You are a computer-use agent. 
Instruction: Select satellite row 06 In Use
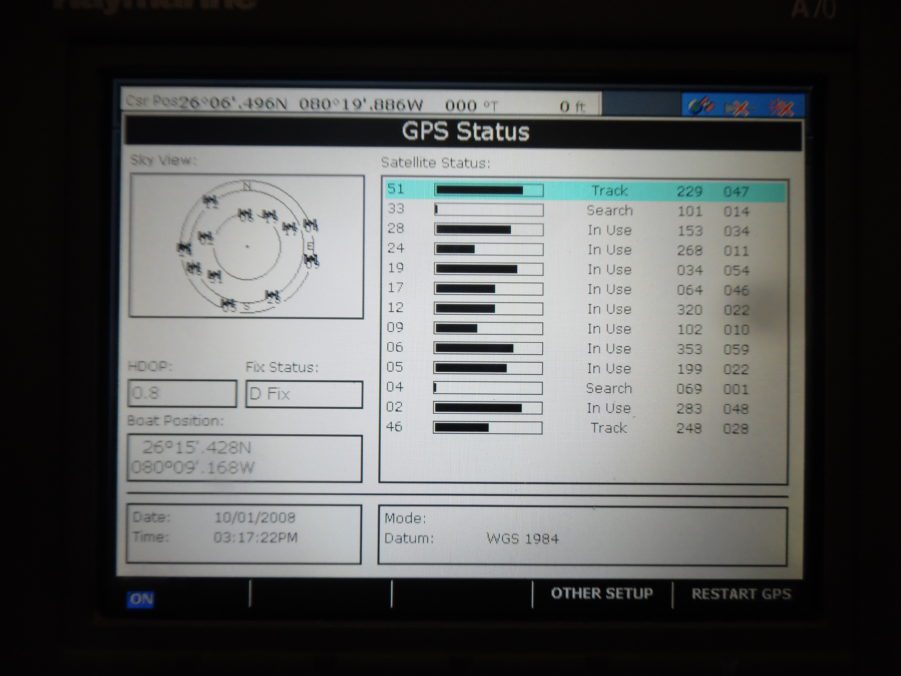click(585, 349)
